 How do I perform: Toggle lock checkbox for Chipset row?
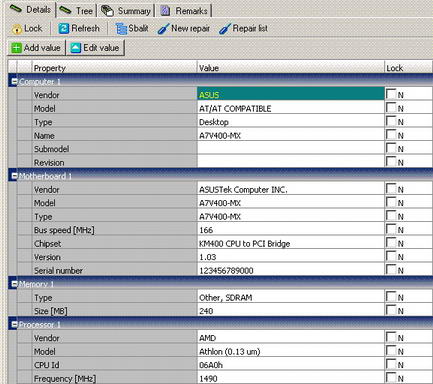point(391,243)
